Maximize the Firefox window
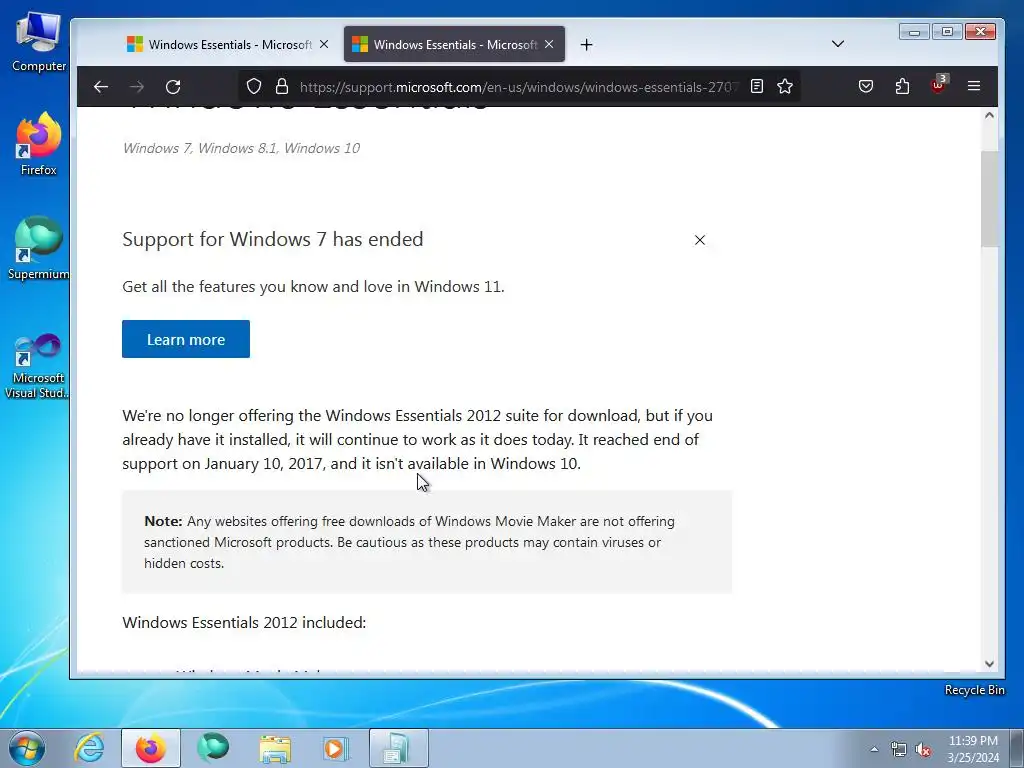The width and height of the screenshot is (1024, 768). (x=947, y=31)
